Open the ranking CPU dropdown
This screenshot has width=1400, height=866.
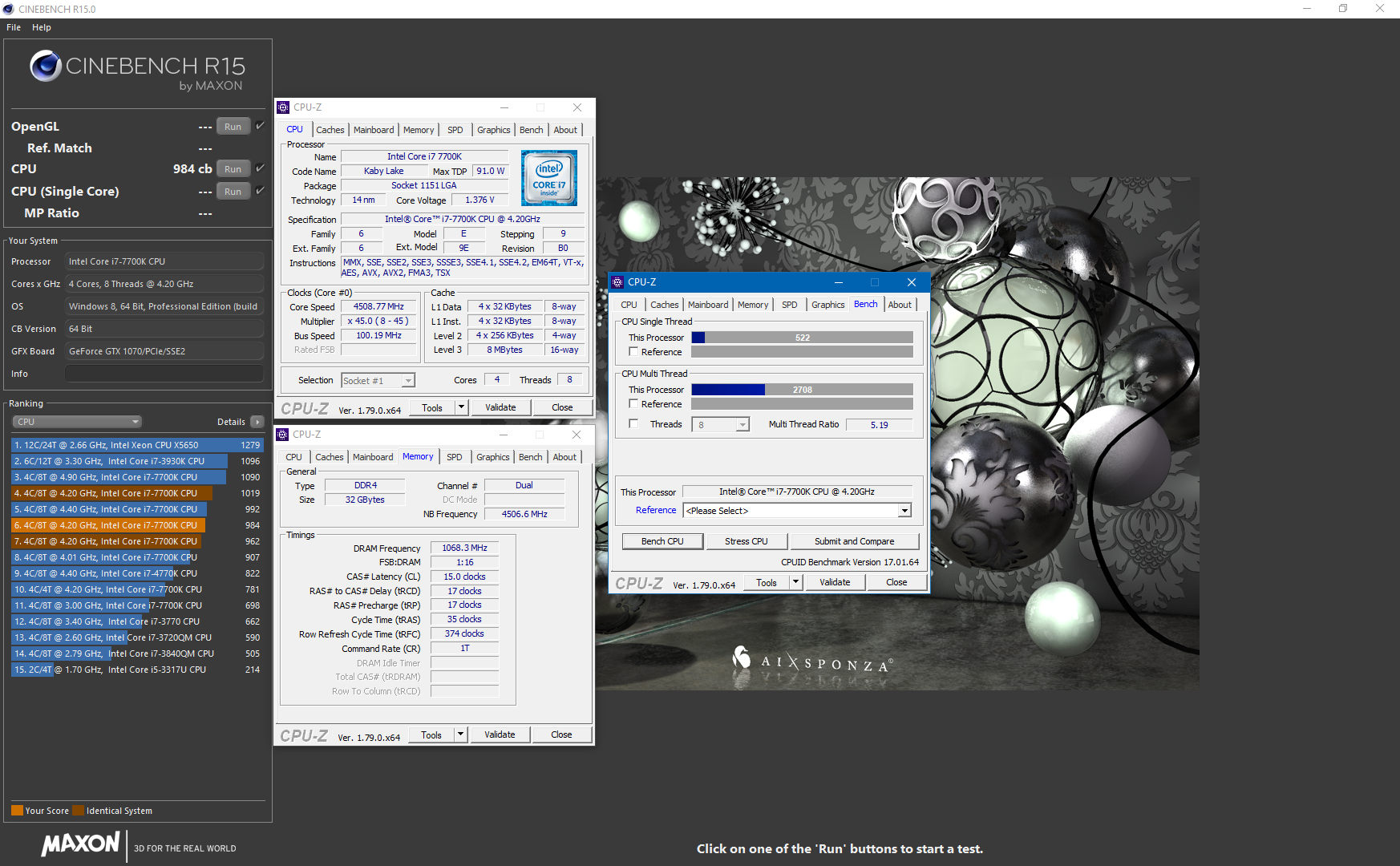77,422
